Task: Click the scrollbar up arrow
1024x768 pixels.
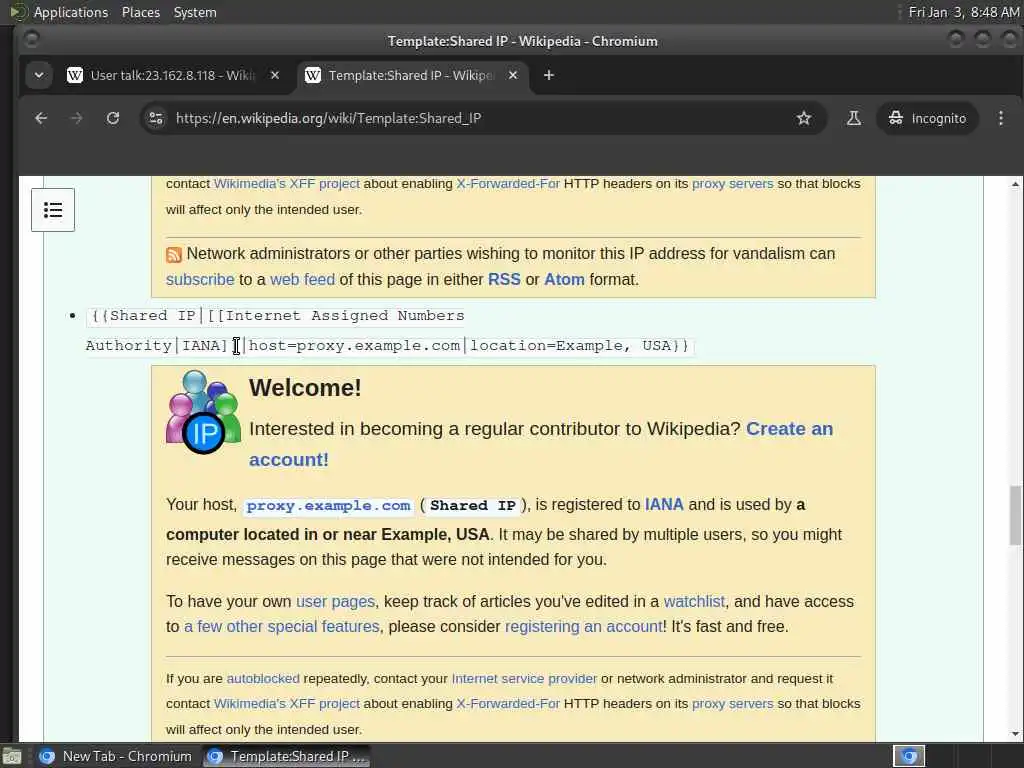Action: pos(1015,184)
